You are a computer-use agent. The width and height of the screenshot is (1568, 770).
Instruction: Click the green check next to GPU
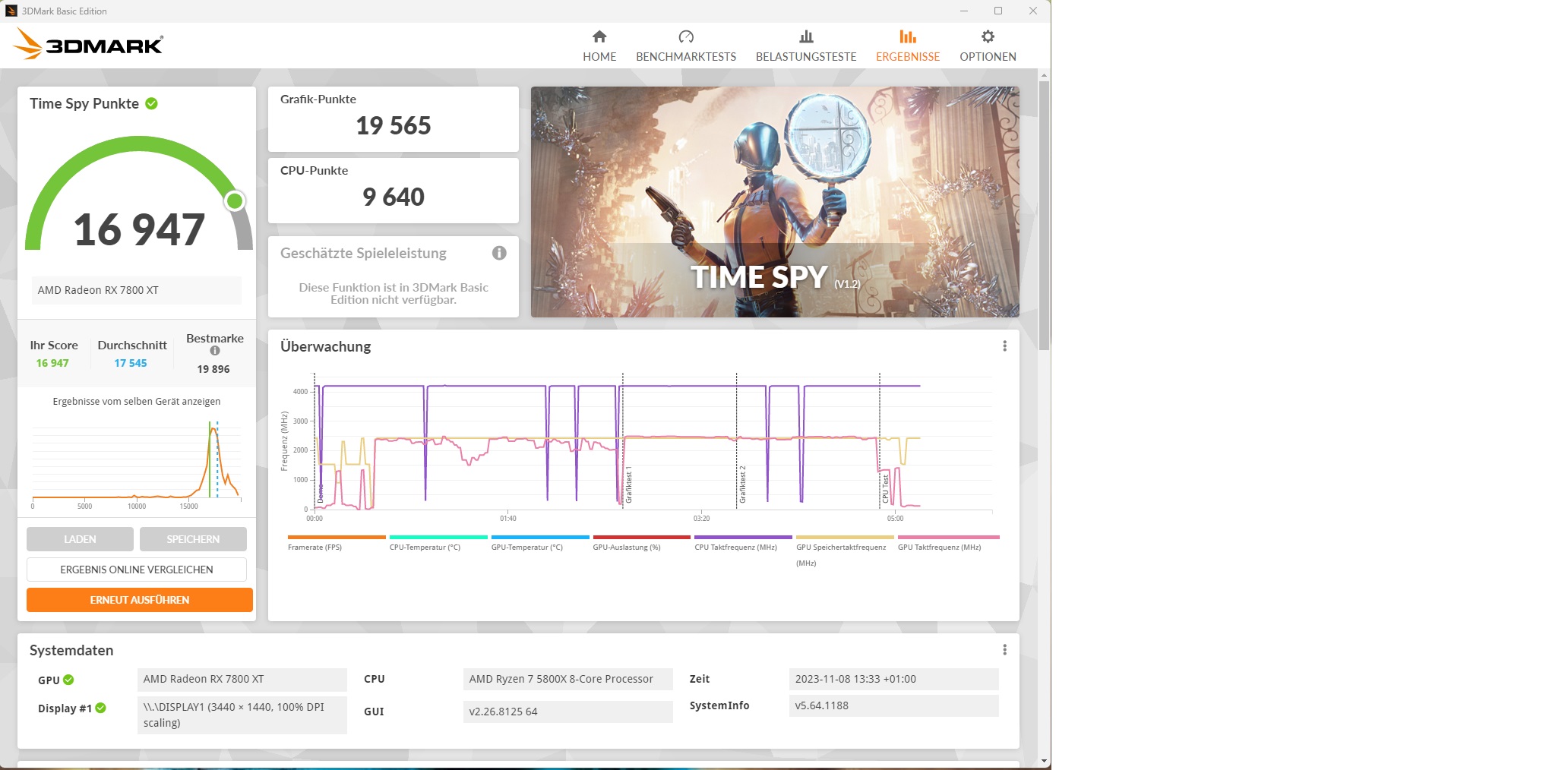(x=68, y=680)
